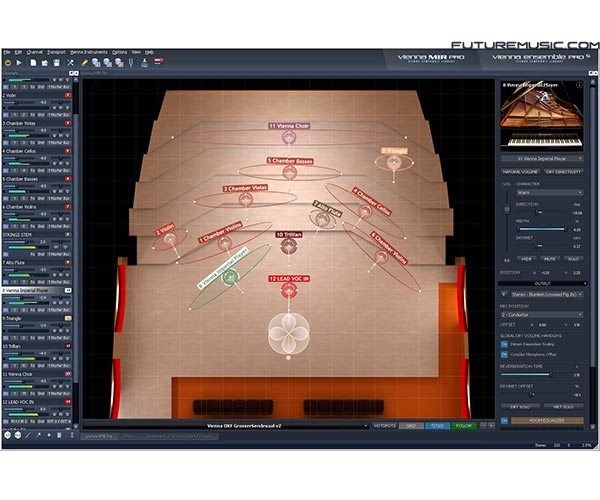
Task: Open the Vienna Imperial Player instrument dropdown
Action: [542, 159]
